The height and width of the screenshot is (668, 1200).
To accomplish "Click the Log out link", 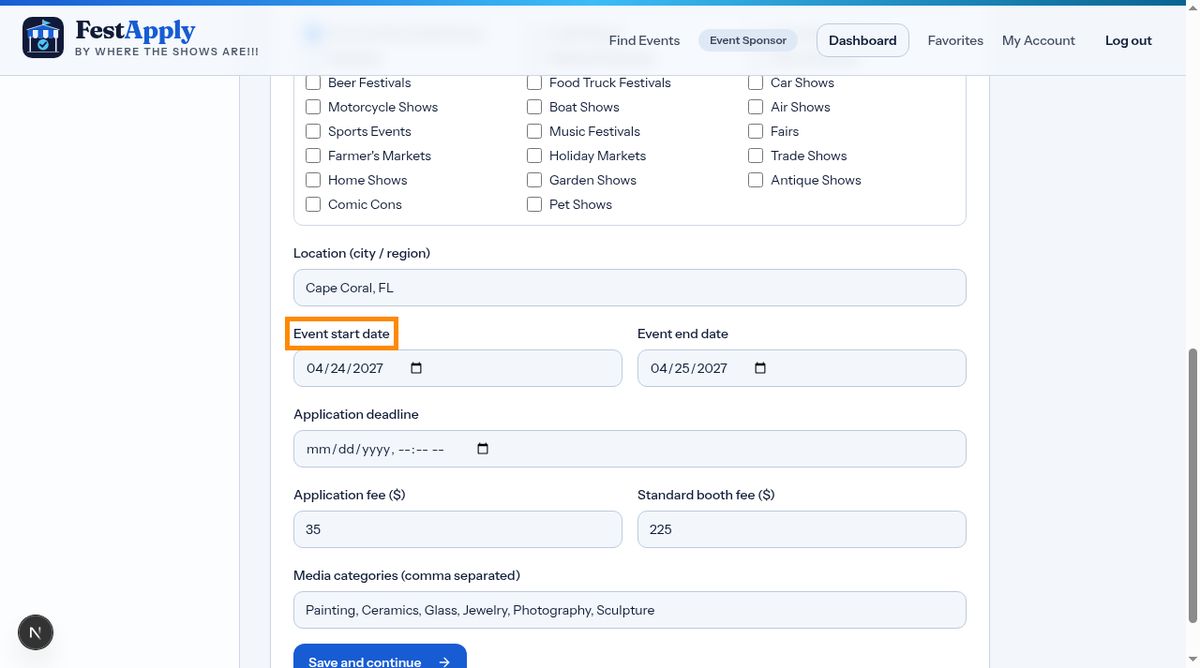I will (1128, 41).
